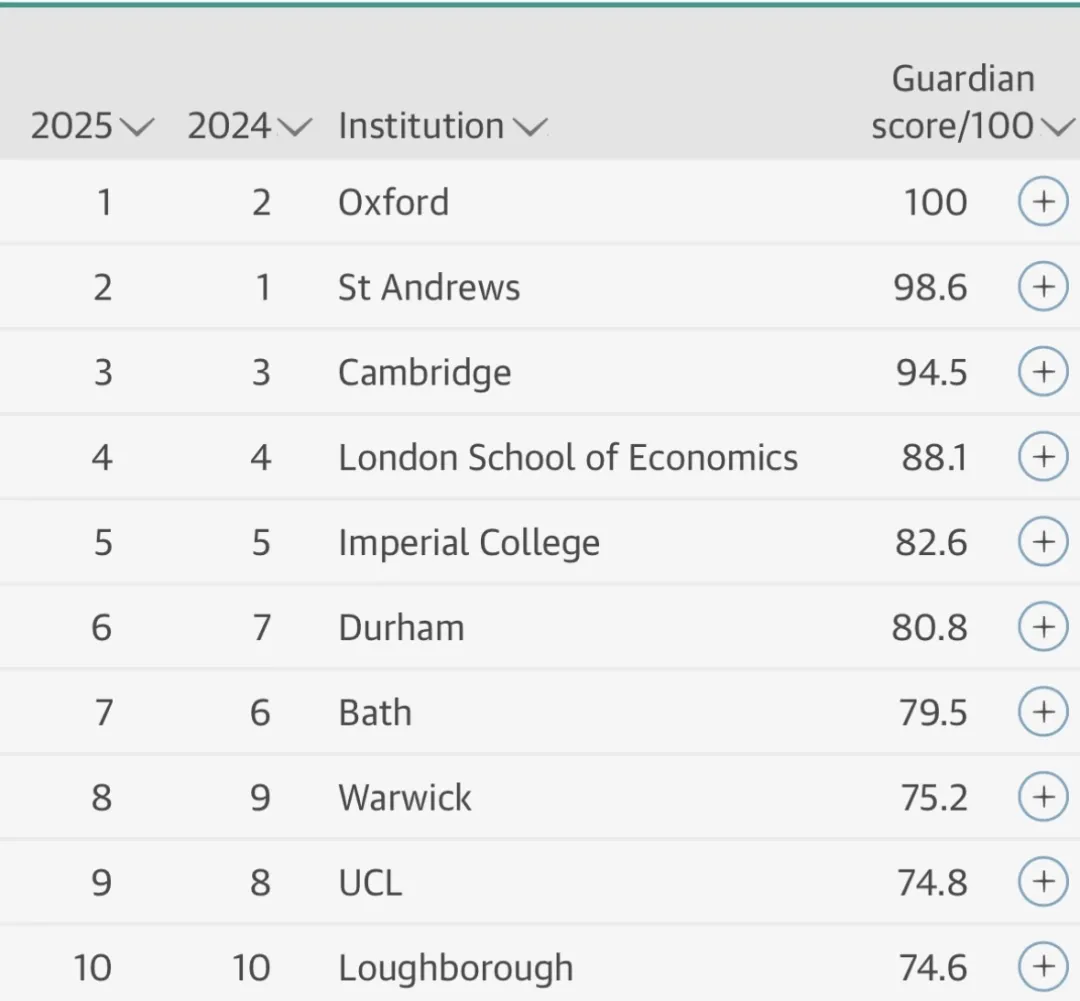Expand Loughborough row plus icon
This screenshot has height=1001, width=1080.
(1042, 967)
